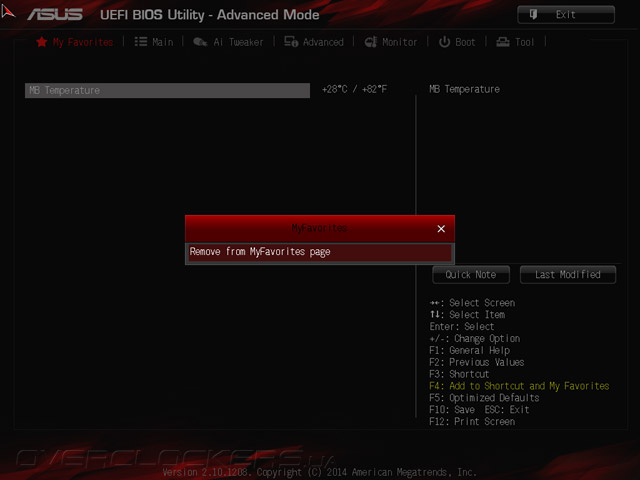Go to the Advanced tab
Image resolution: width=640 pixels, height=480 pixels.
[x=314, y=42]
